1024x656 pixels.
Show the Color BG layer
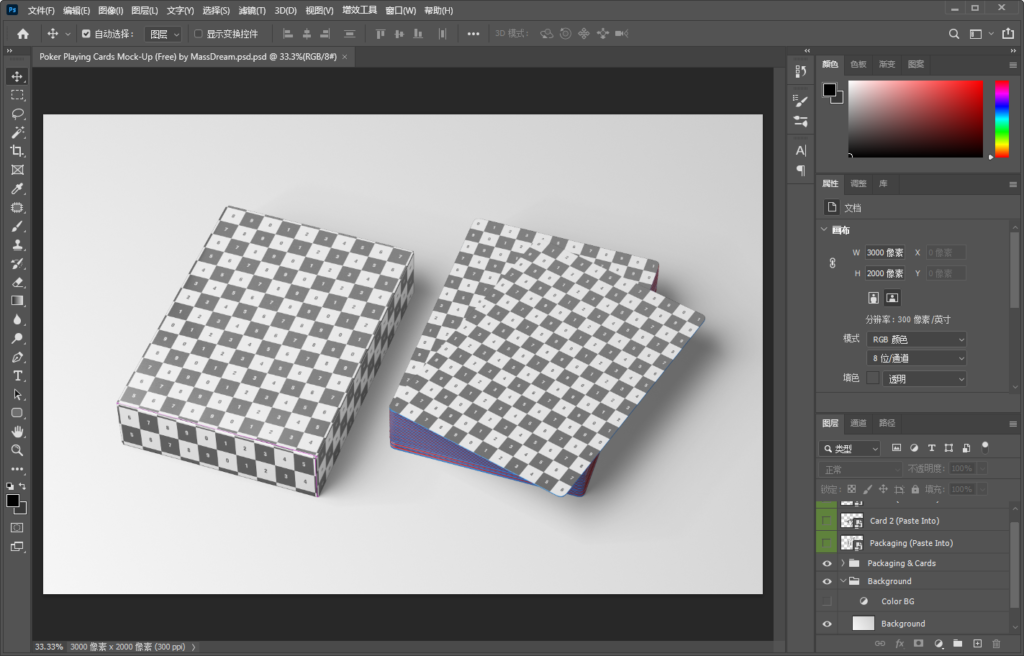coord(827,601)
